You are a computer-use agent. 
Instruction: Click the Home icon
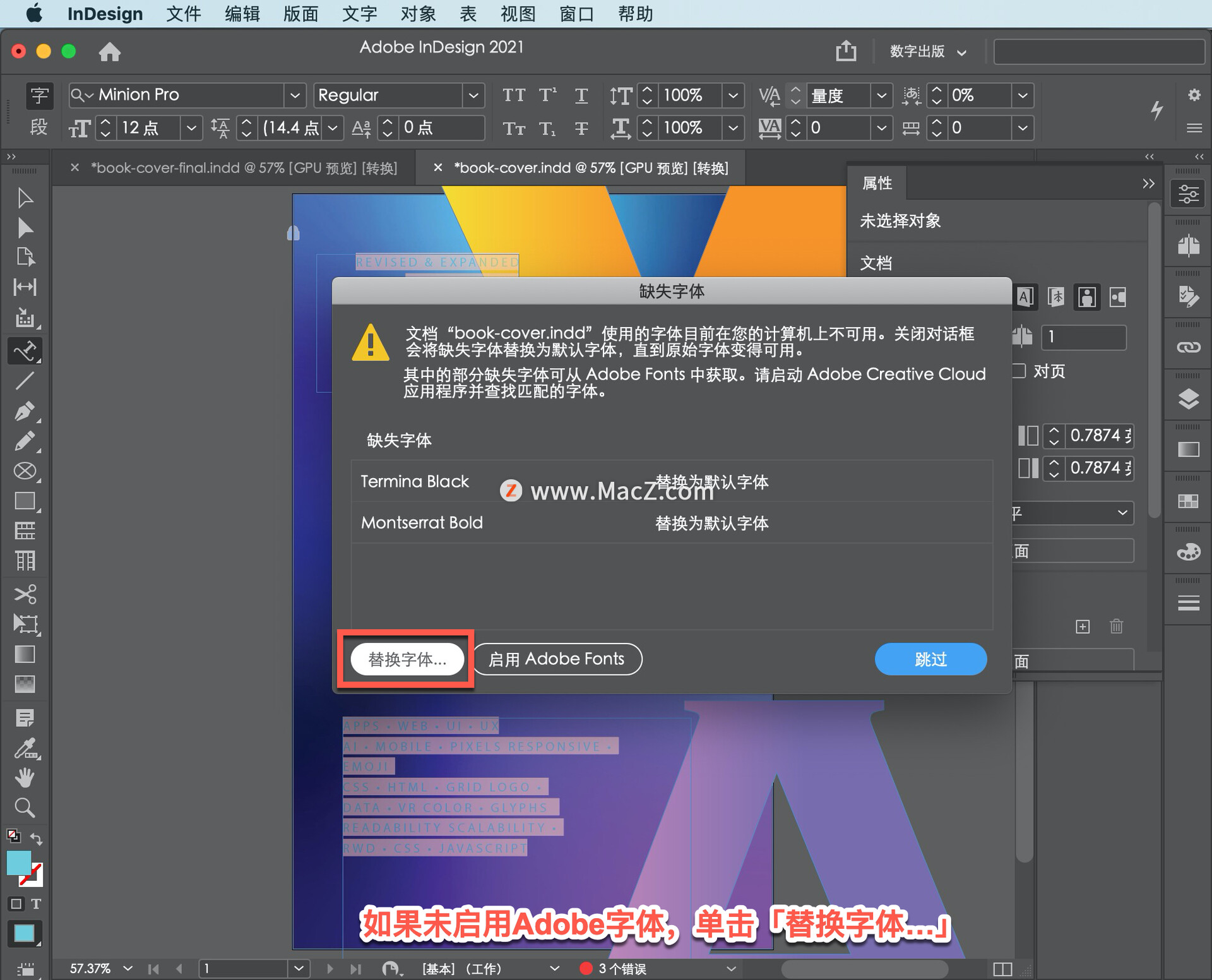pyautogui.click(x=109, y=51)
